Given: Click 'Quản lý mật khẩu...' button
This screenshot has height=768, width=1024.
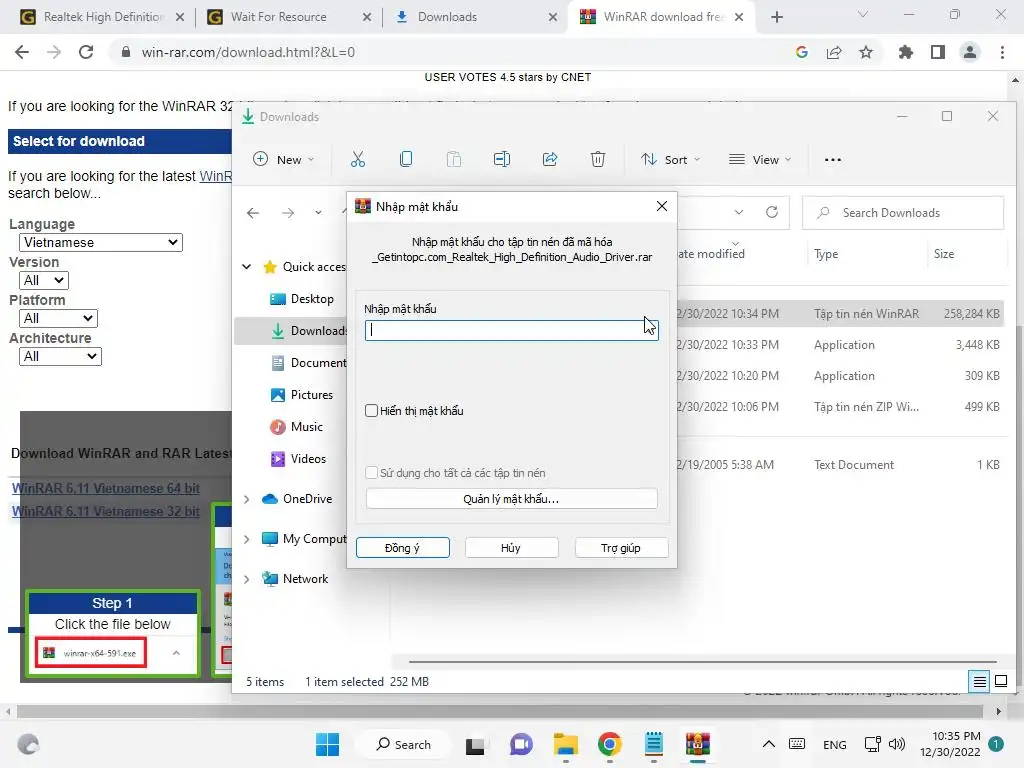Looking at the screenshot, I should (511, 499).
